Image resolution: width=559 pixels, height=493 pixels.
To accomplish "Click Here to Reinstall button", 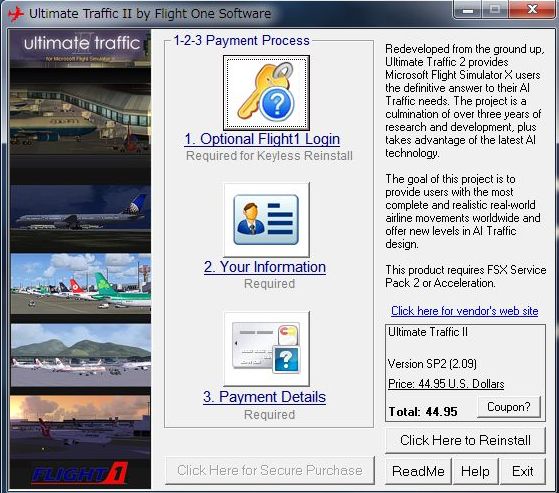I will 465,440.
